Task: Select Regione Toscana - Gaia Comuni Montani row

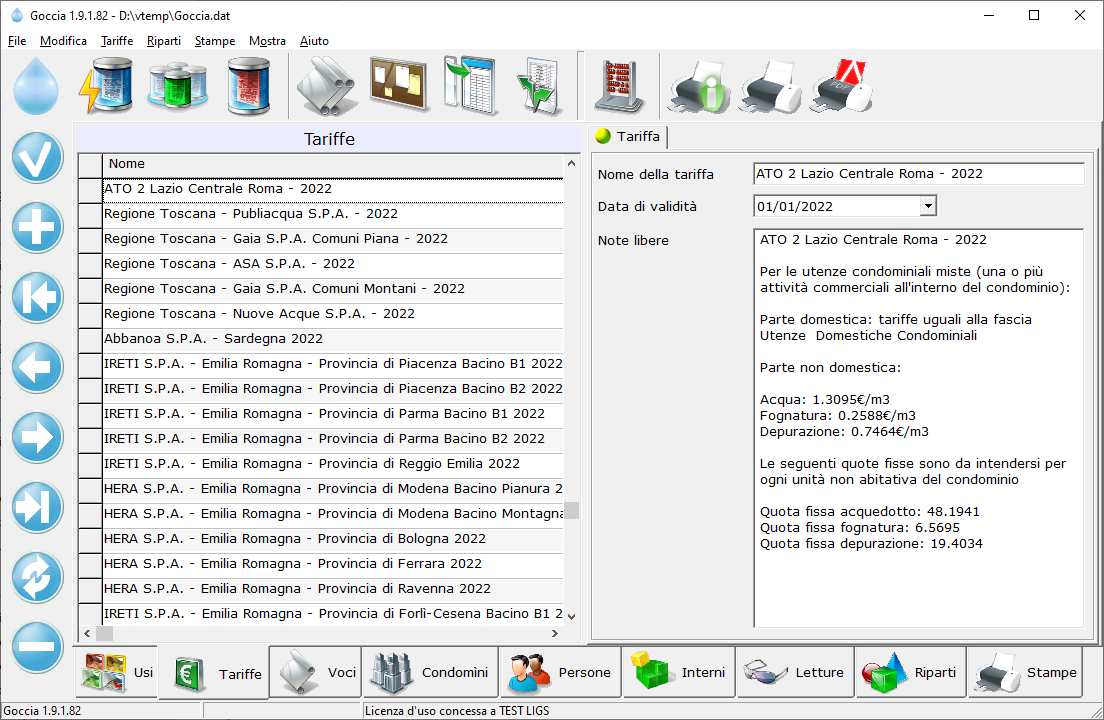Action: (x=333, y=289)
